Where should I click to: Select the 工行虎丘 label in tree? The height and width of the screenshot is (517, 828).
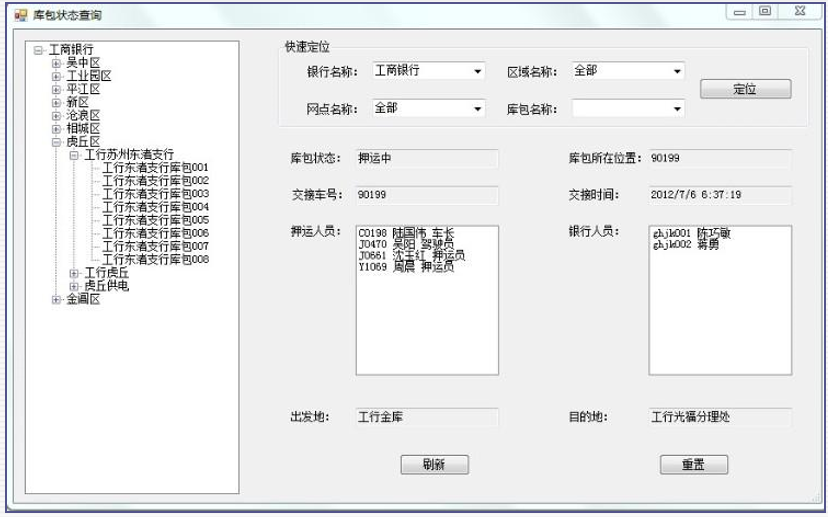[x=106, y=273]
